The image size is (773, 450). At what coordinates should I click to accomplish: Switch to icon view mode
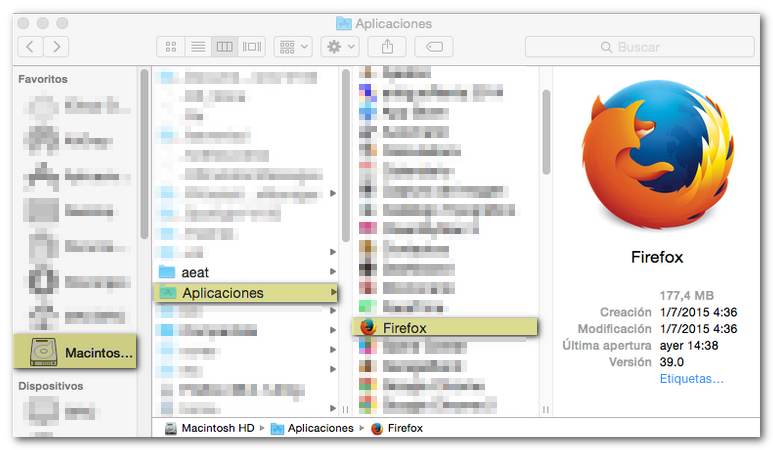click(170, 47)
